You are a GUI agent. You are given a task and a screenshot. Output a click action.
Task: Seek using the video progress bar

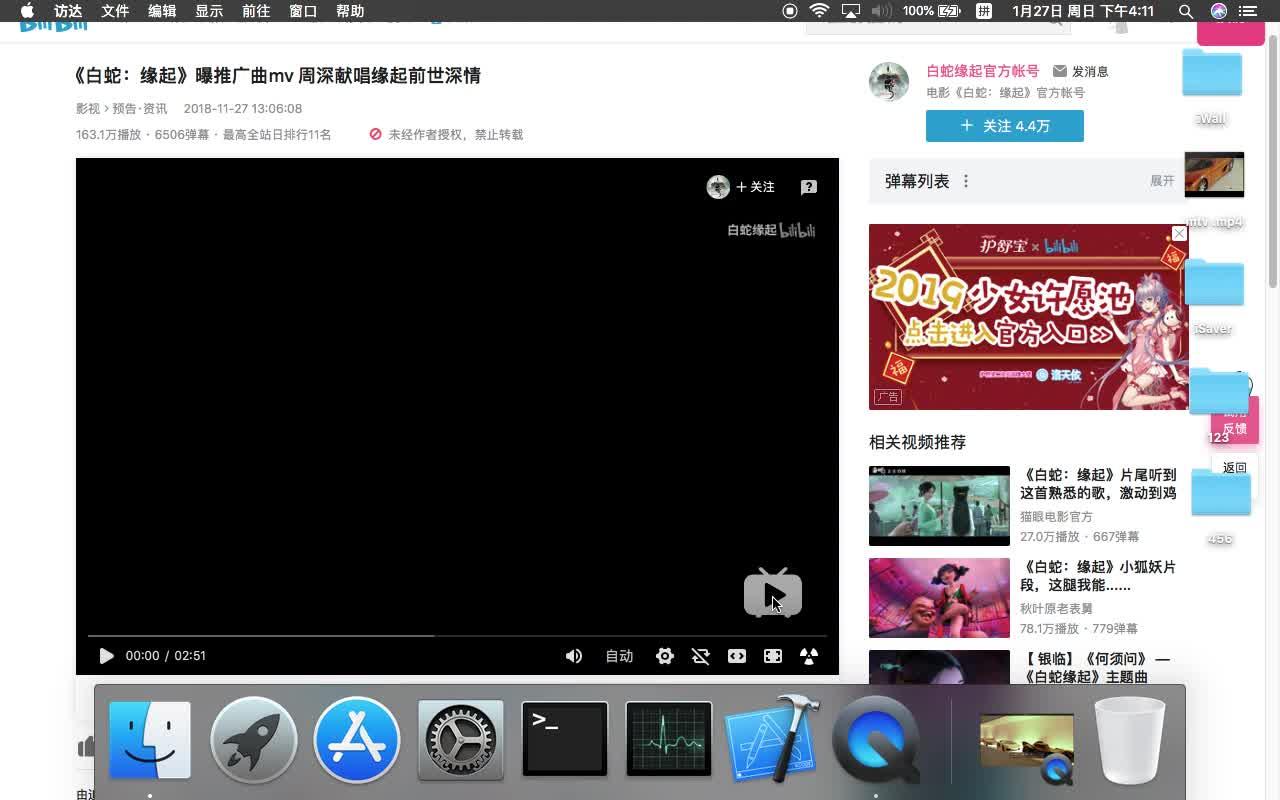[457, 635]
